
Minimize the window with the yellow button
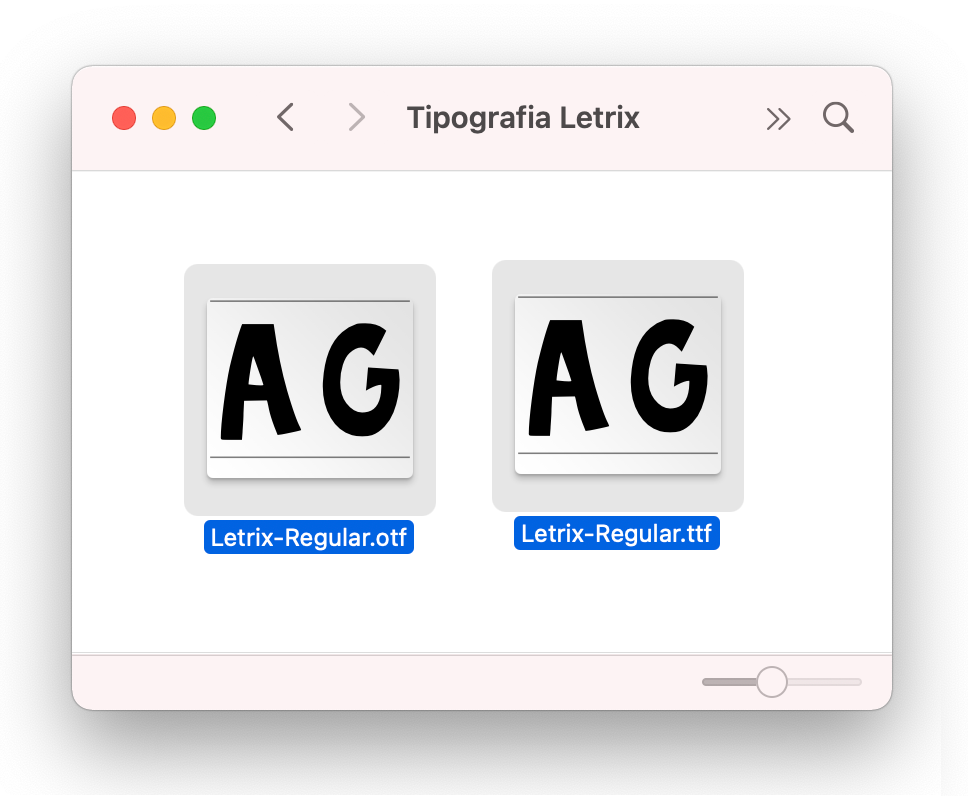click(164, 118)
